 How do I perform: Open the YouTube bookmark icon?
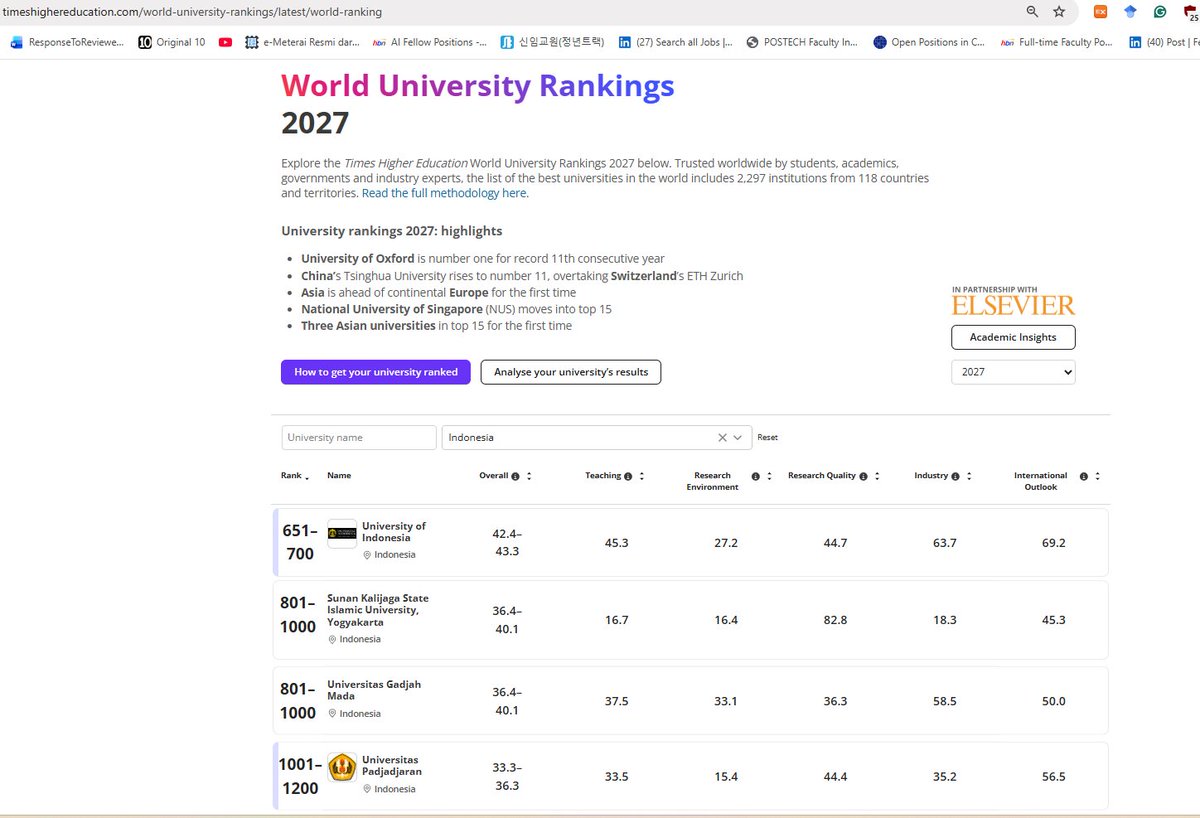coord(226,42)
